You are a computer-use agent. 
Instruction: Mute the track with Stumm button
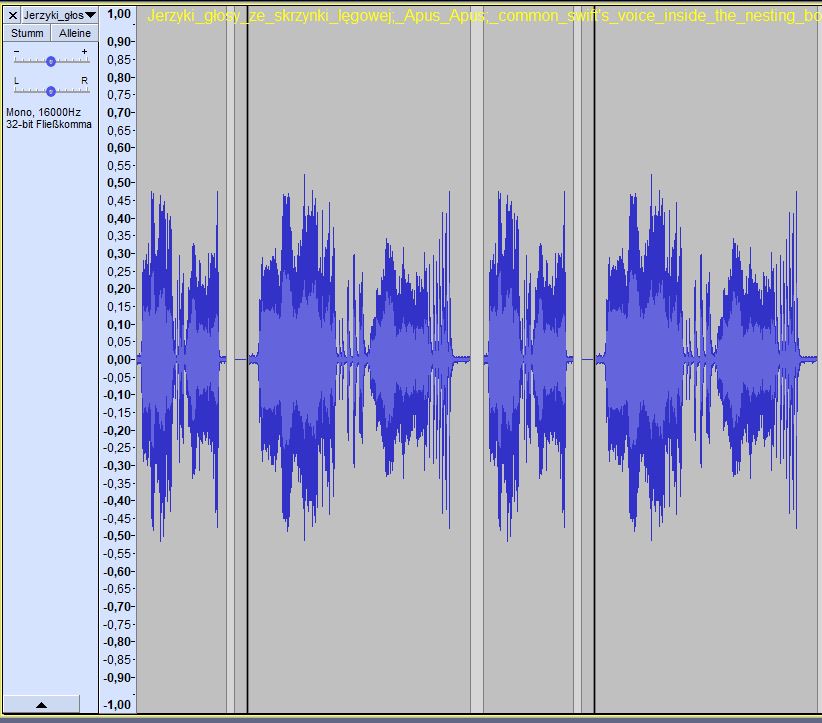pos(27,33)
